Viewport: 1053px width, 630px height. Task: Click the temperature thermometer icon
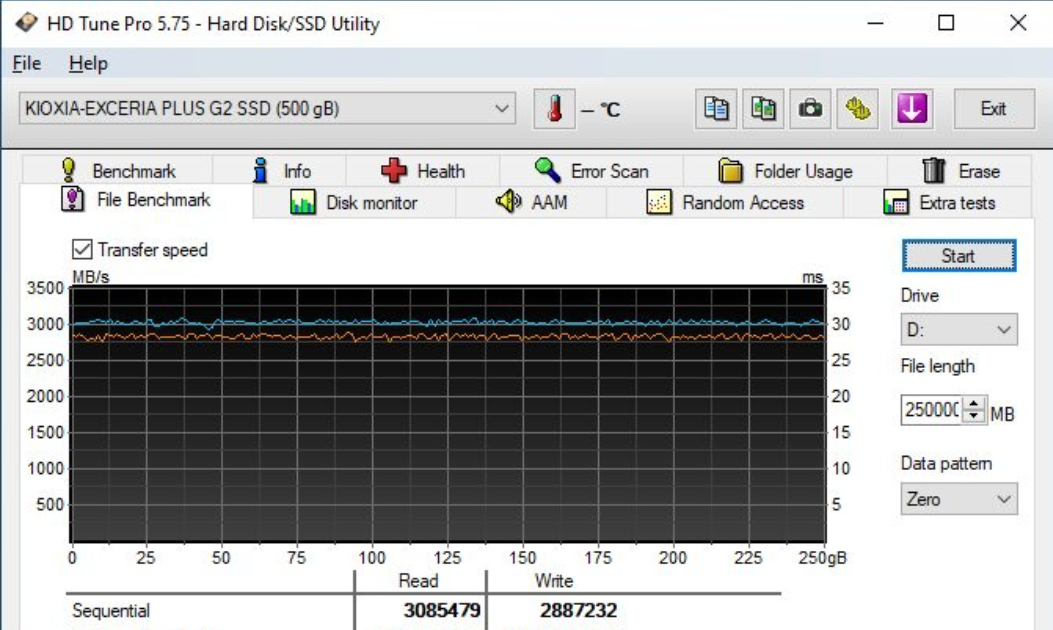pyautogui.click(x=554, y=109)
